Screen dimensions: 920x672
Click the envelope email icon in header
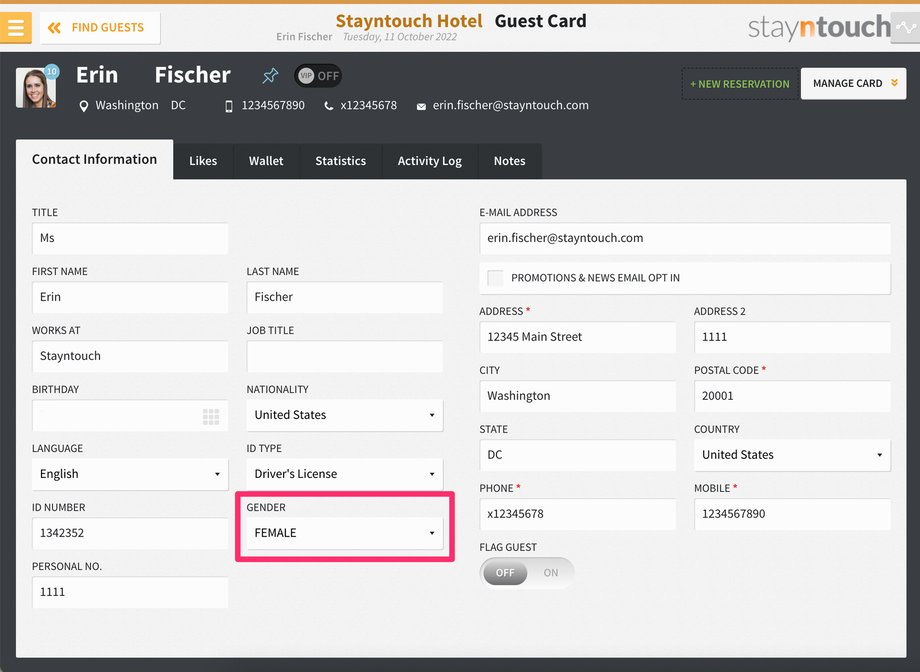coord(421,107)
